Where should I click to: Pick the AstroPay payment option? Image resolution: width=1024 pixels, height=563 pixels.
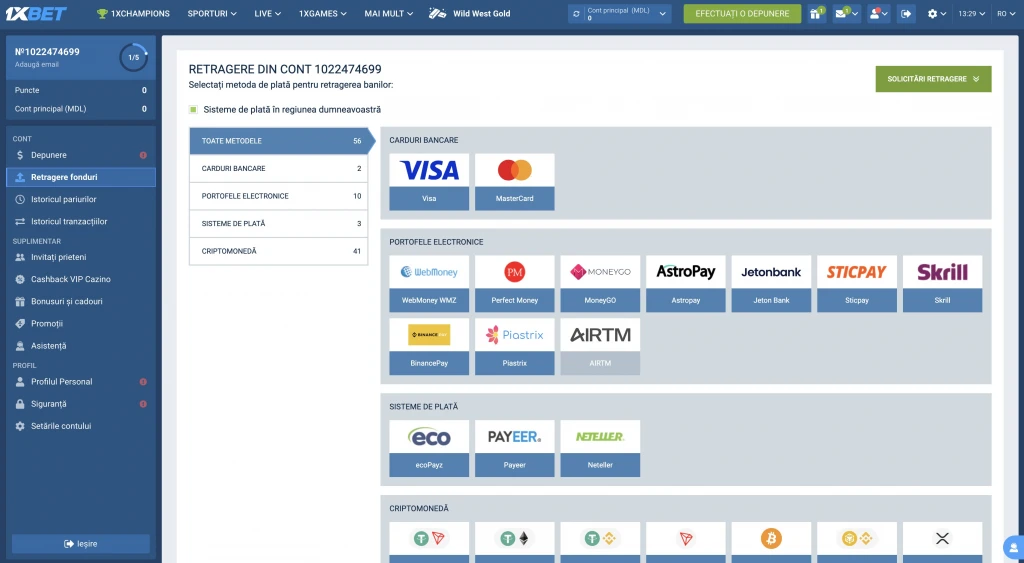click(x=685, y=283)
